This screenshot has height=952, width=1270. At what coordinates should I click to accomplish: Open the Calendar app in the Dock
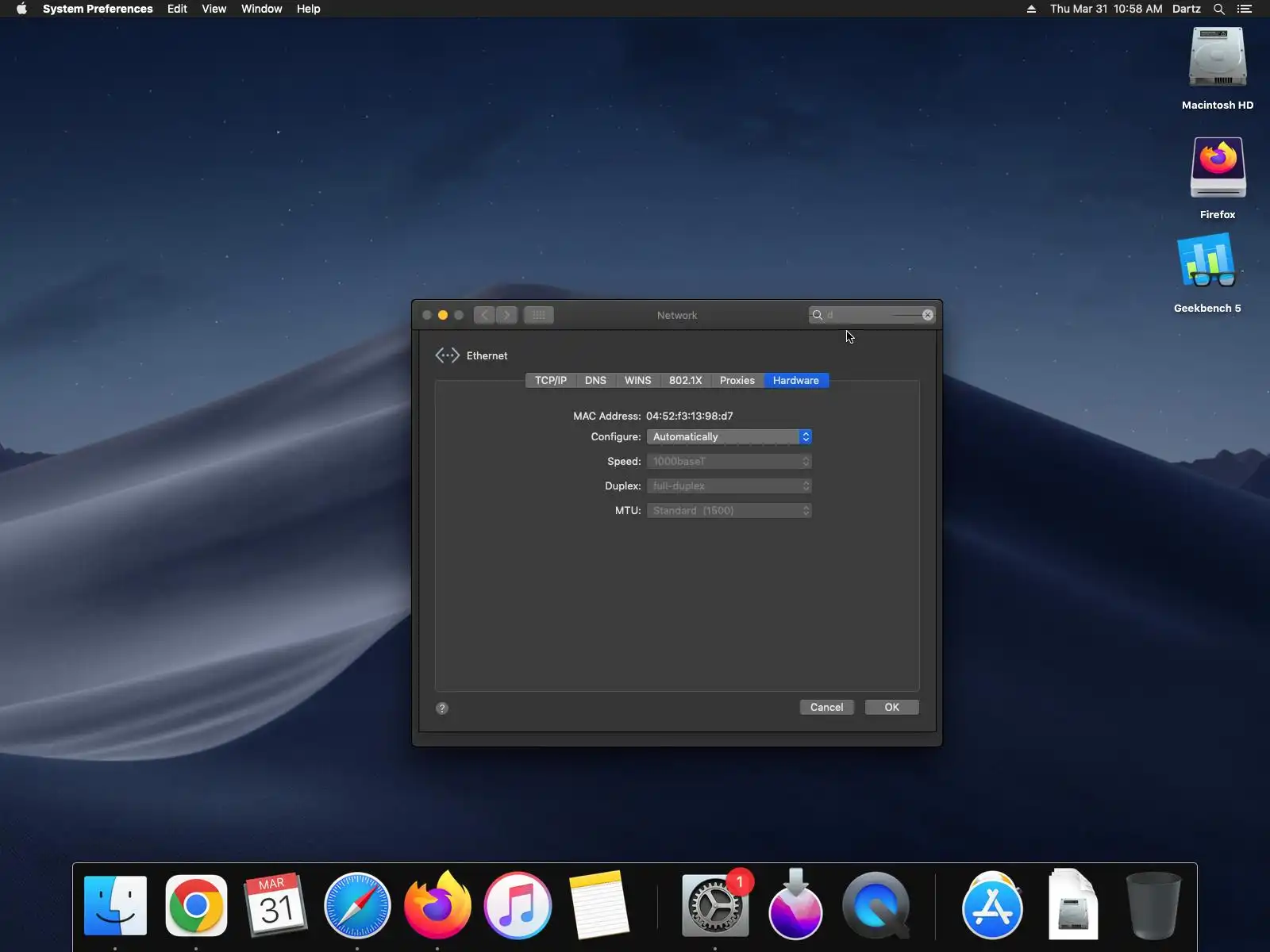[x=276, y=906]
